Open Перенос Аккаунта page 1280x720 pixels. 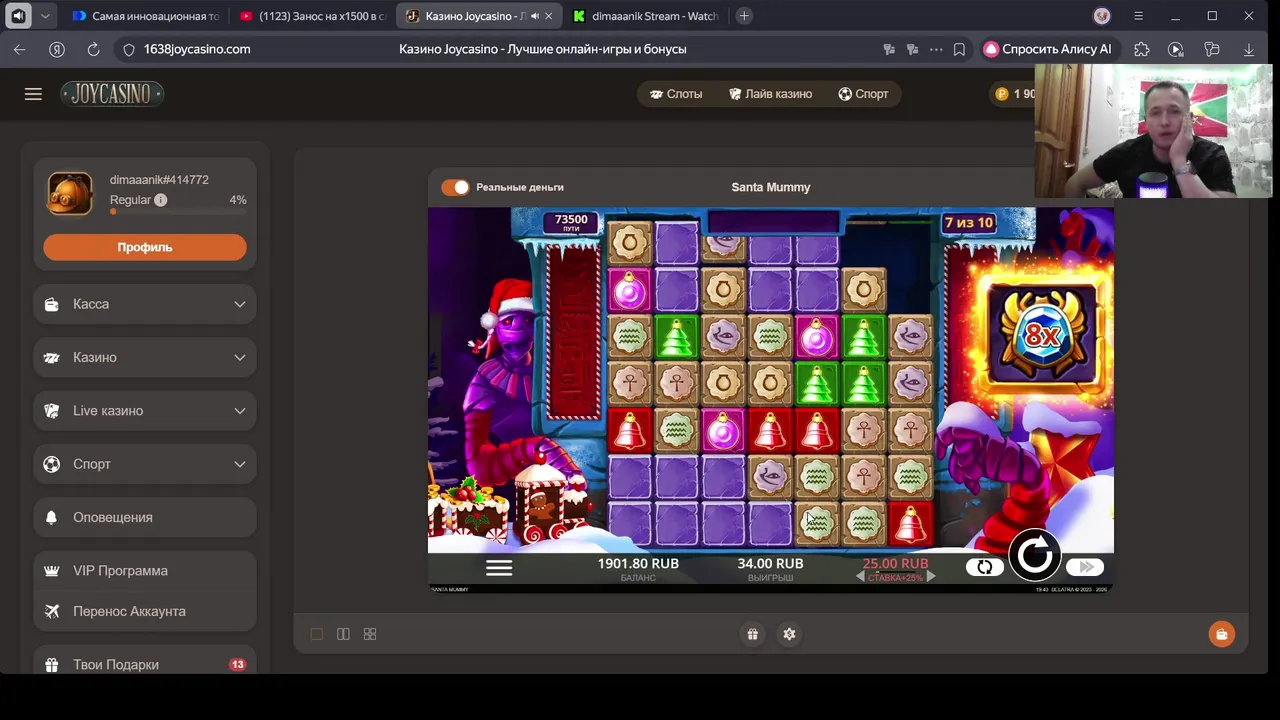pos(145,611)
